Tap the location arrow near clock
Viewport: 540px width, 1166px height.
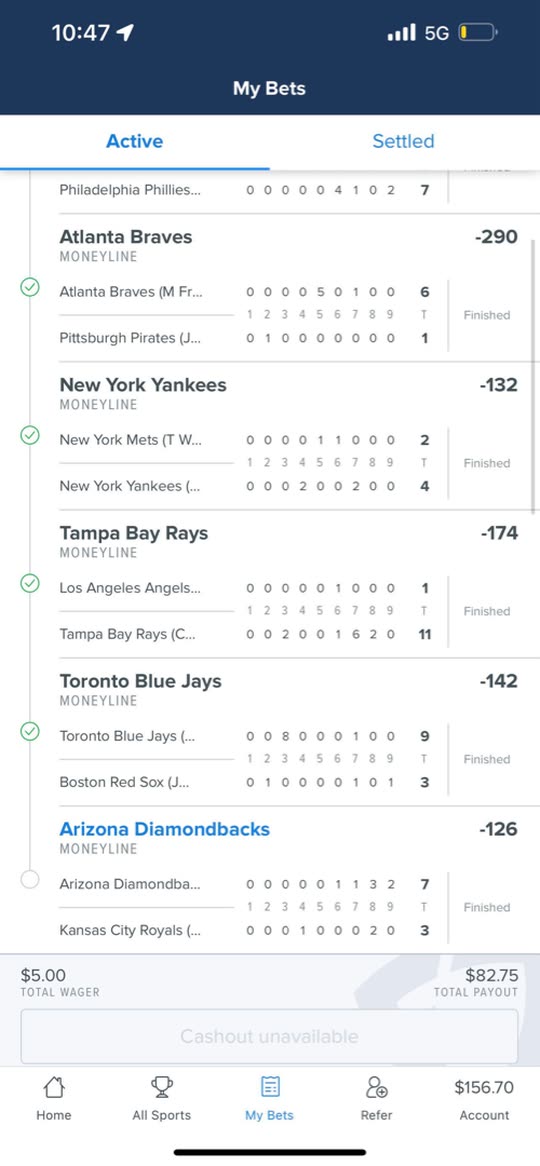(125, 32)
